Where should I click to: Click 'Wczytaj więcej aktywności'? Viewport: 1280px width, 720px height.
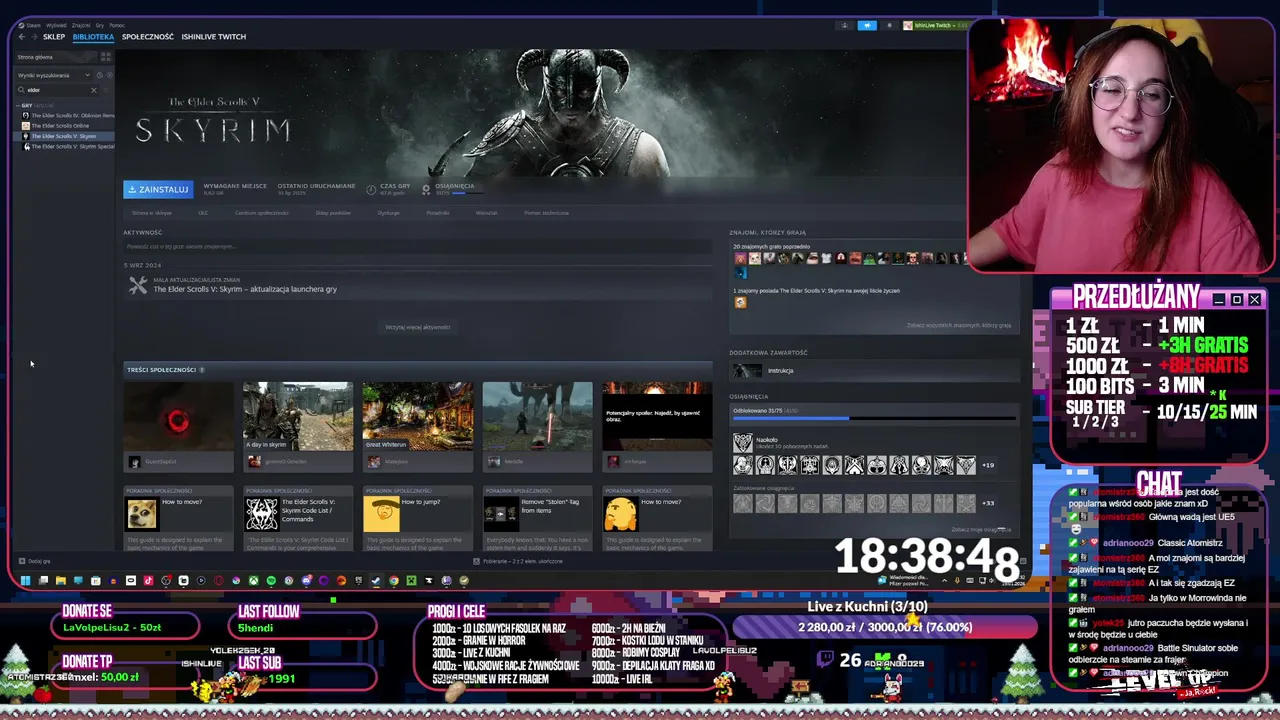pos(417,327)
